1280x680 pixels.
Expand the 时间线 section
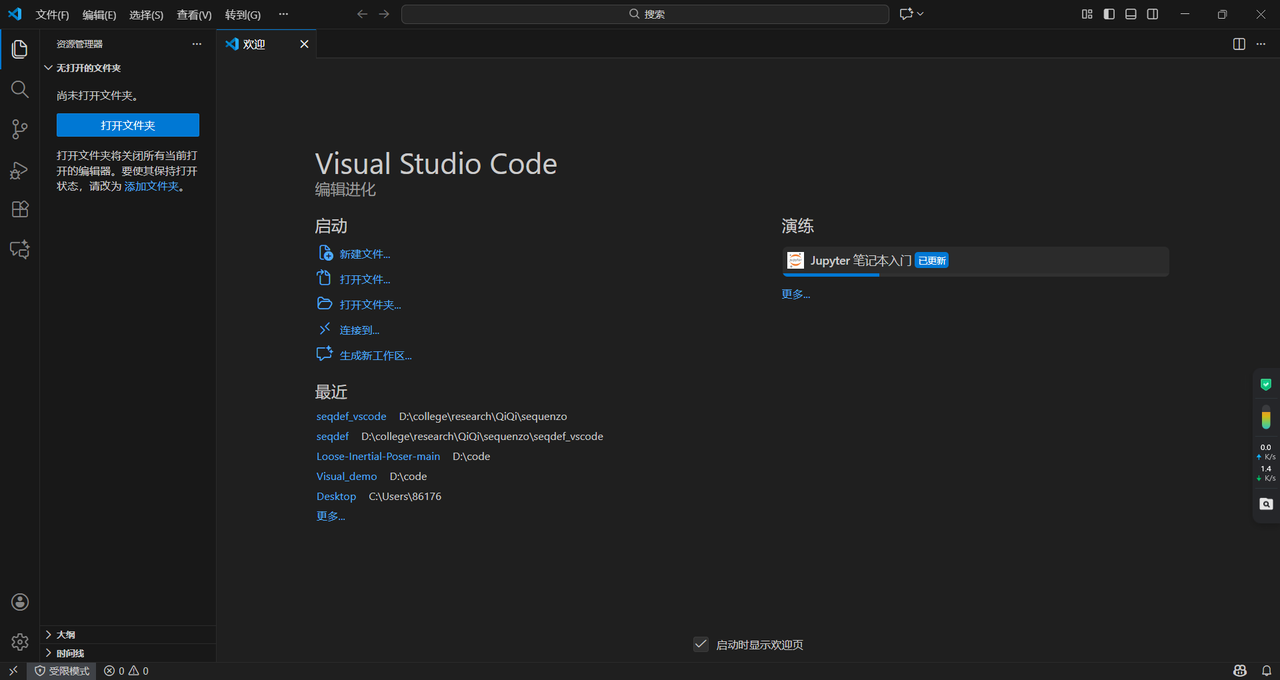(70, 653)
